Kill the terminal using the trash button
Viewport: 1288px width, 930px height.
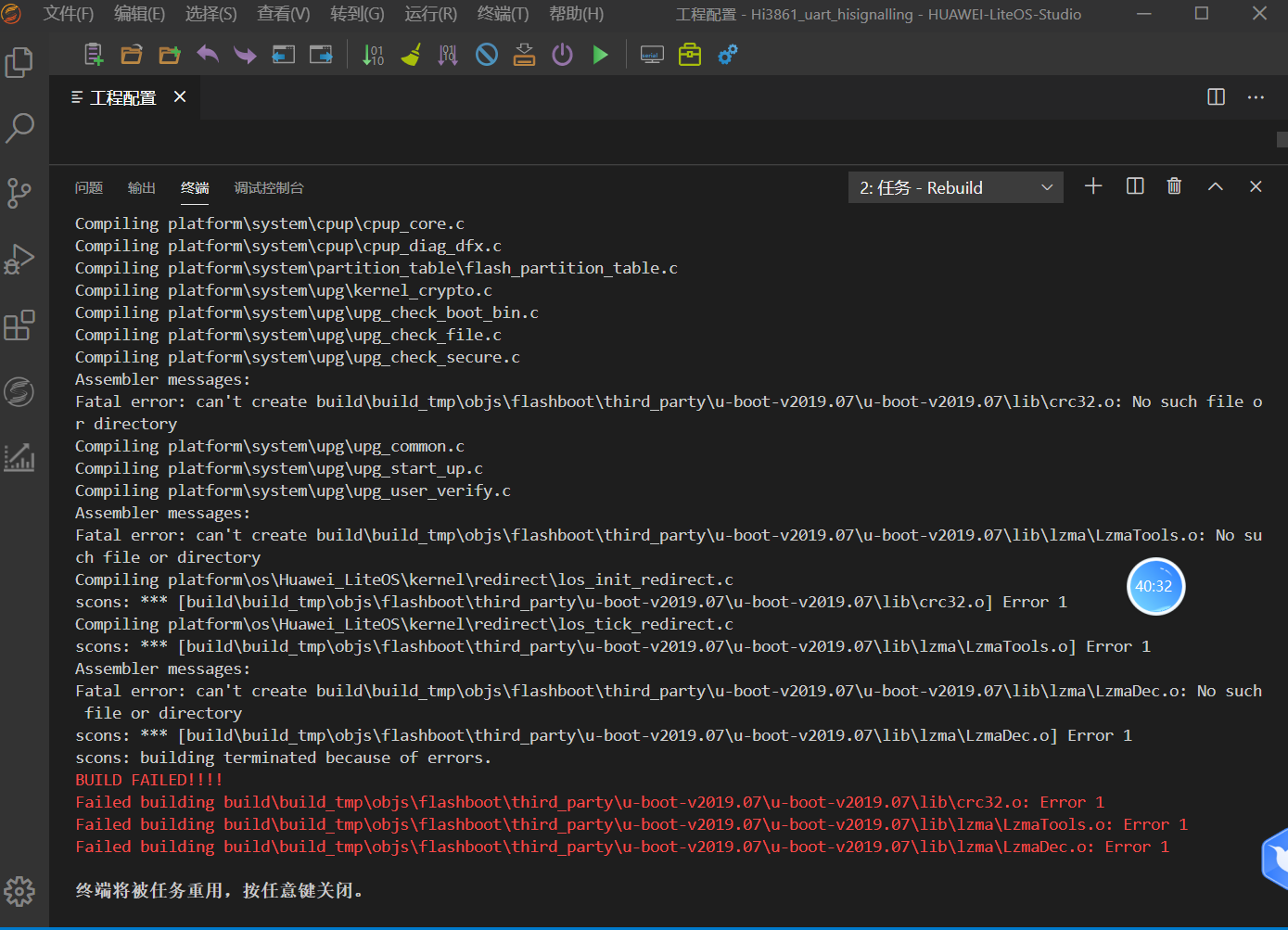pos(1174,185)
